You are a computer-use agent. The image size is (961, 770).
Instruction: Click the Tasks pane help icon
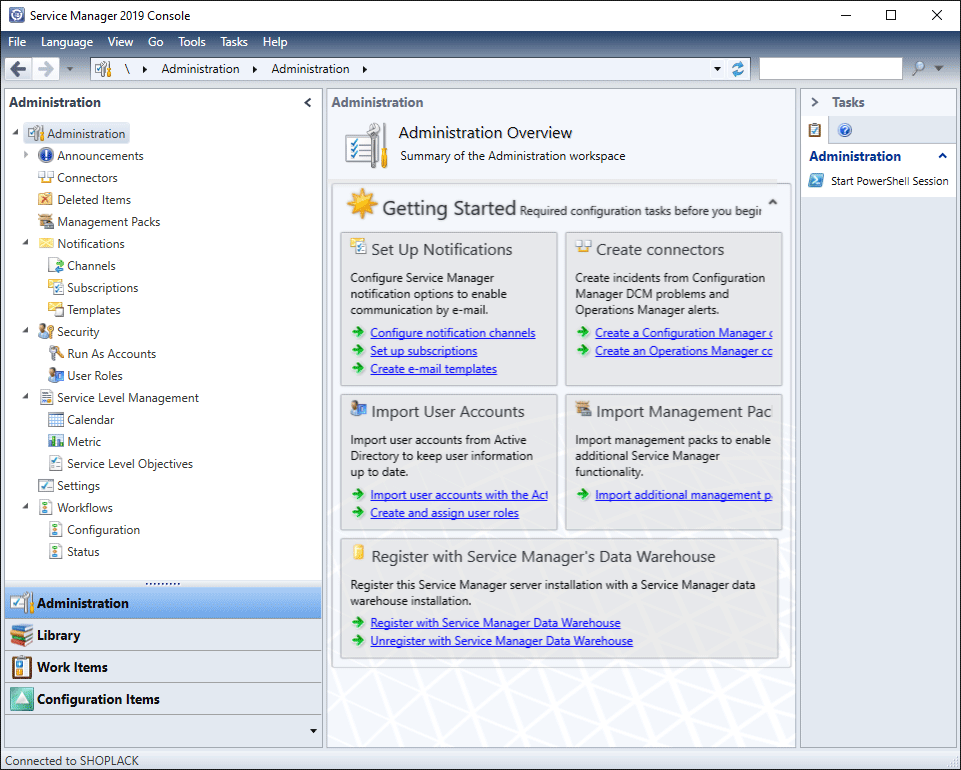point(845,130)
